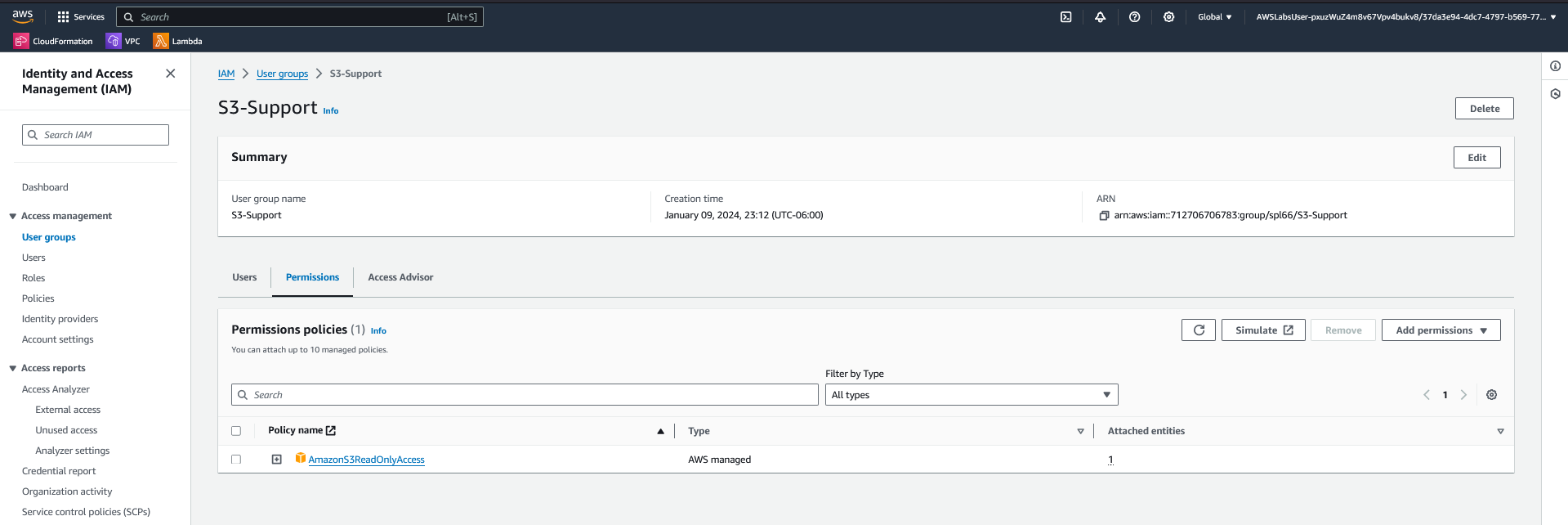Open Analyzer settings in sidebar

(73, 451)
